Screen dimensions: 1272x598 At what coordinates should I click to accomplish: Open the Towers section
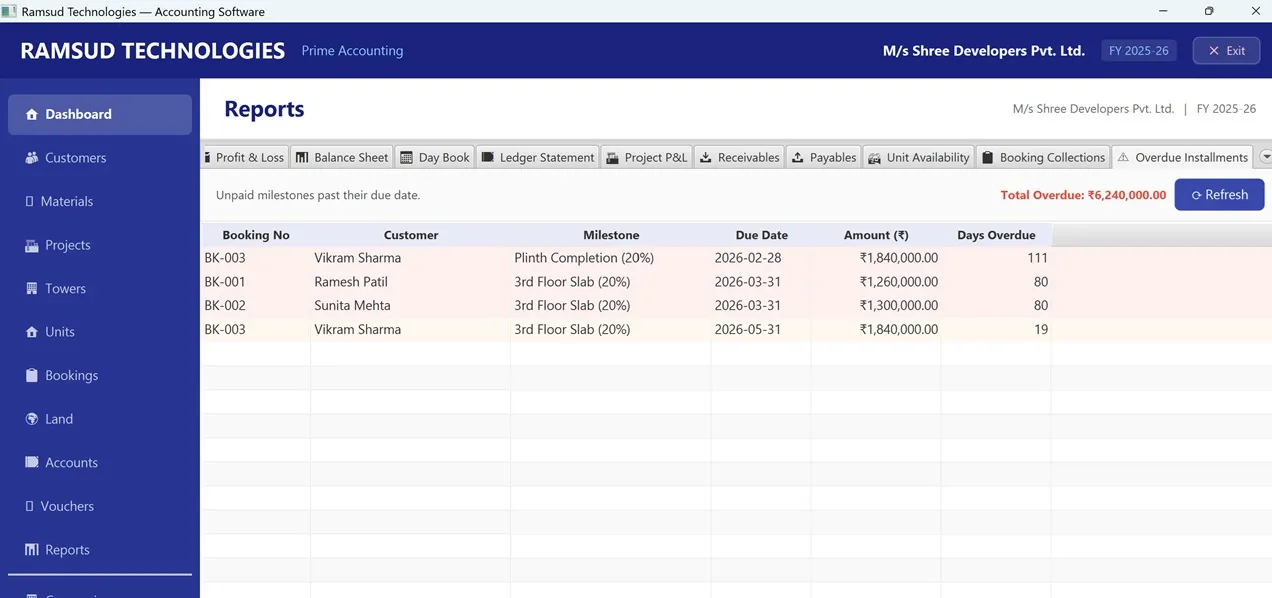pyautogui.click(x=100, y=288)
